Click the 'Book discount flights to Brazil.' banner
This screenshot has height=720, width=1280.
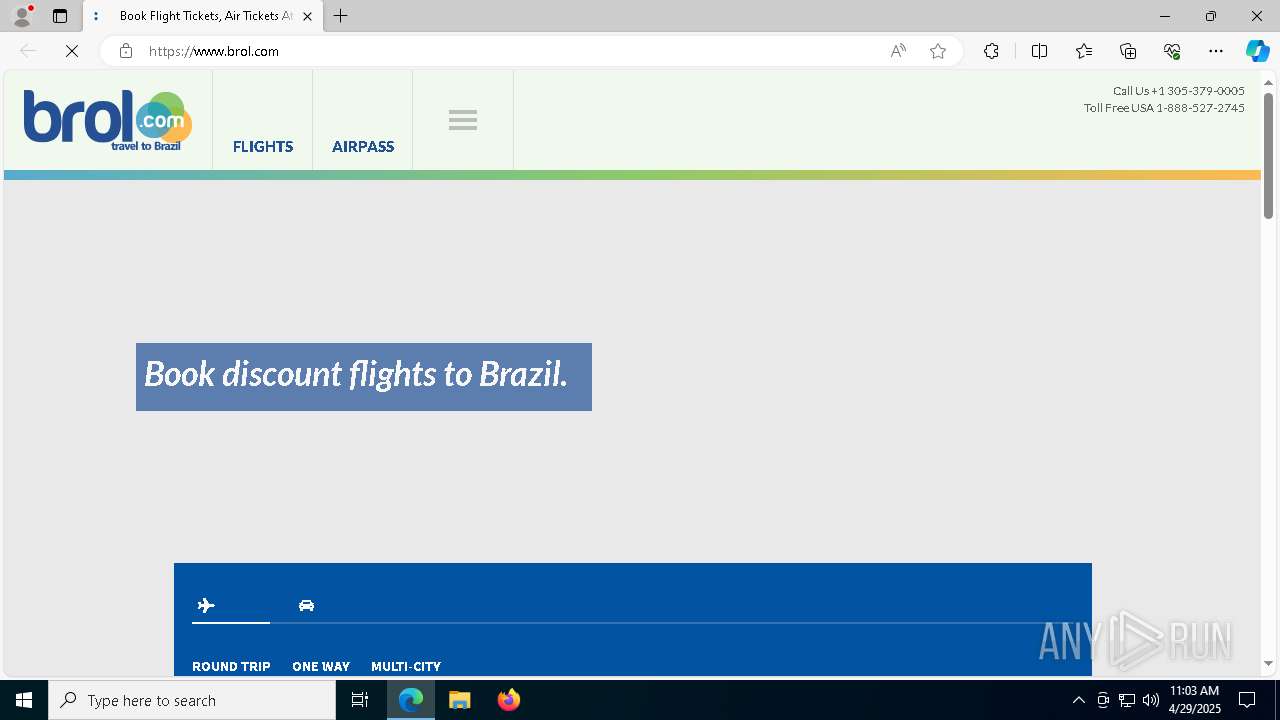[x=364, y=376]
